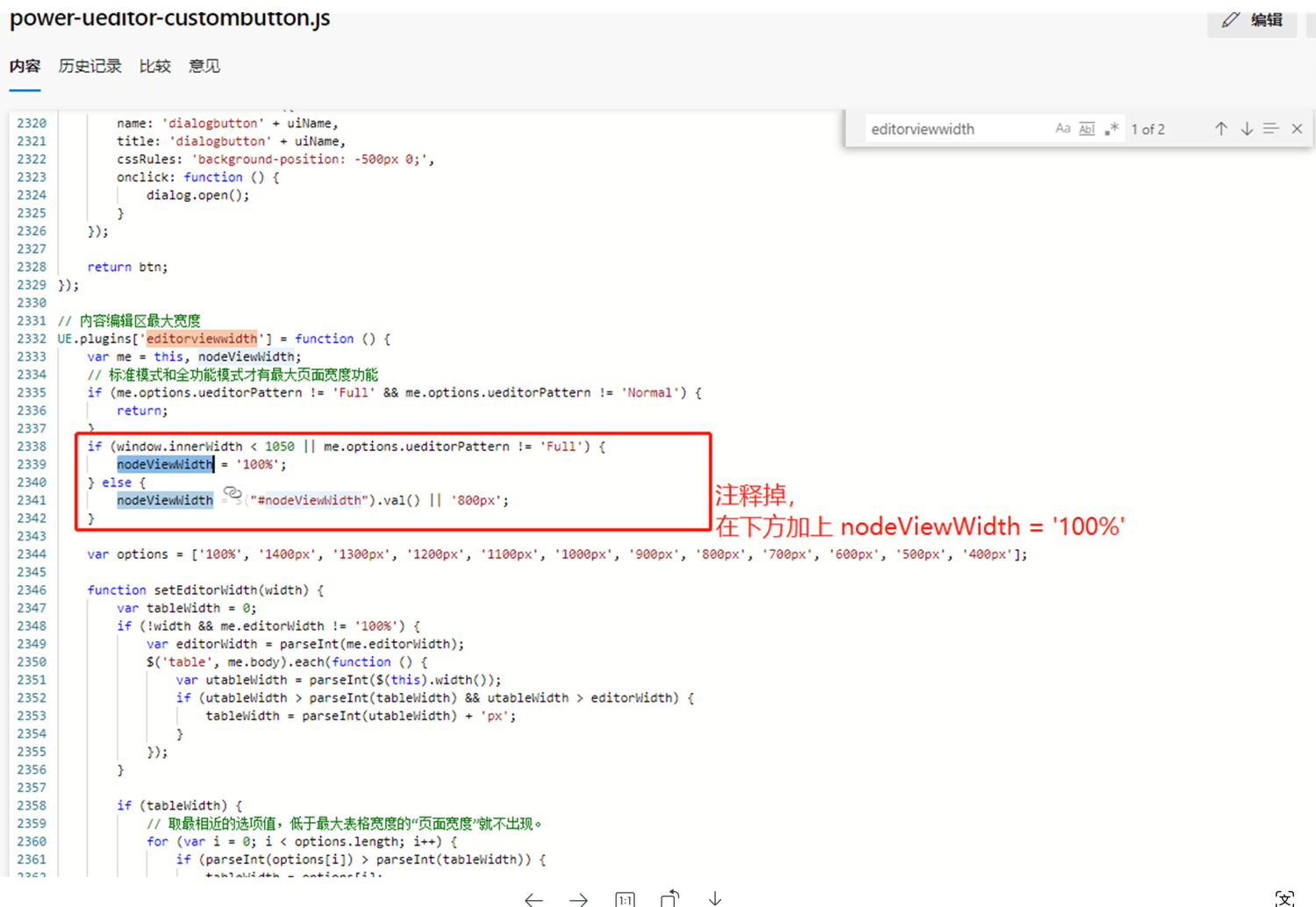Go to next search match arrow
Screen dimensions: 1316x907
click(1246, 129)
